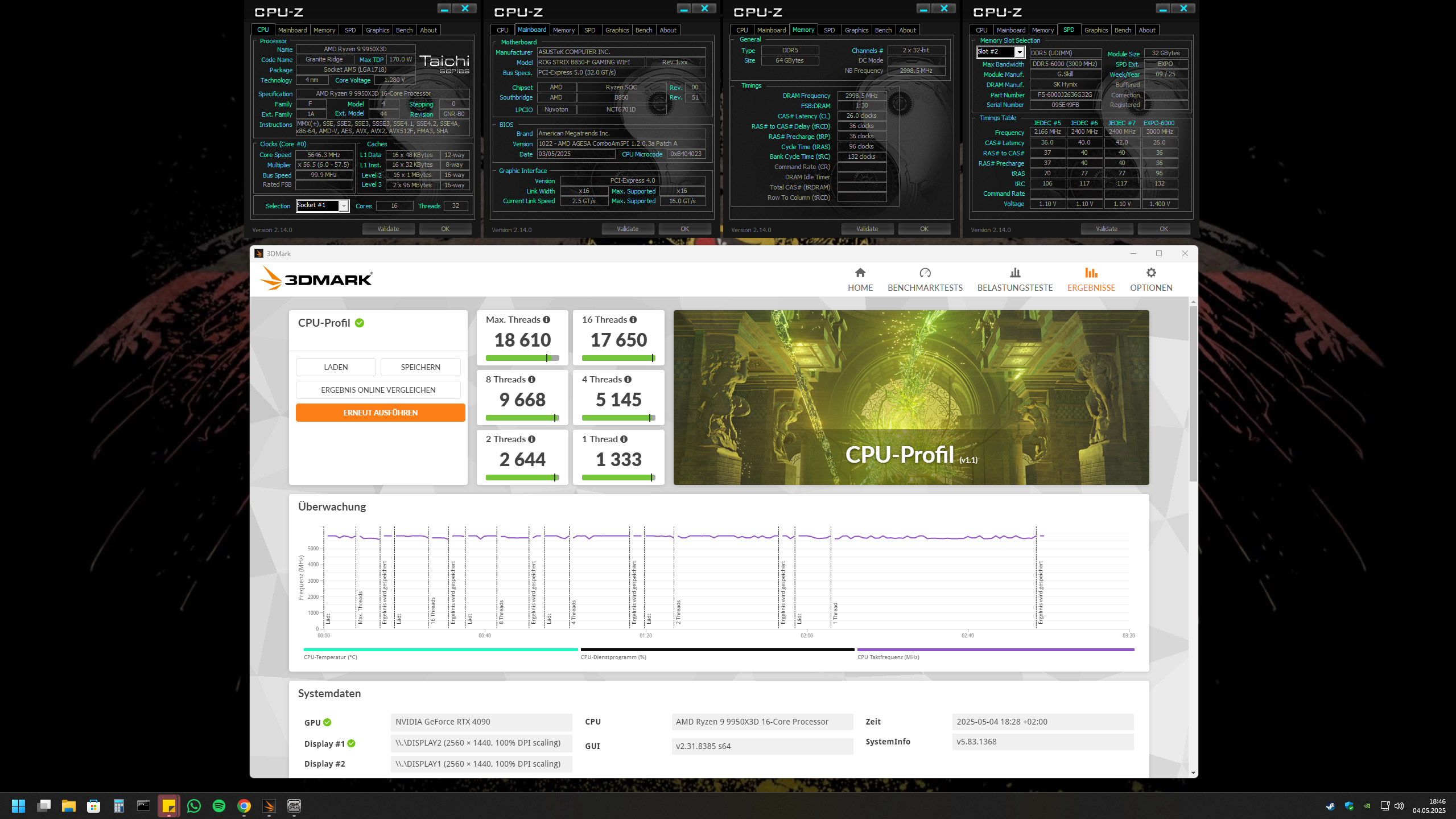Open Task View from taskbar
1456x819 pixels.
pos(44,806)
